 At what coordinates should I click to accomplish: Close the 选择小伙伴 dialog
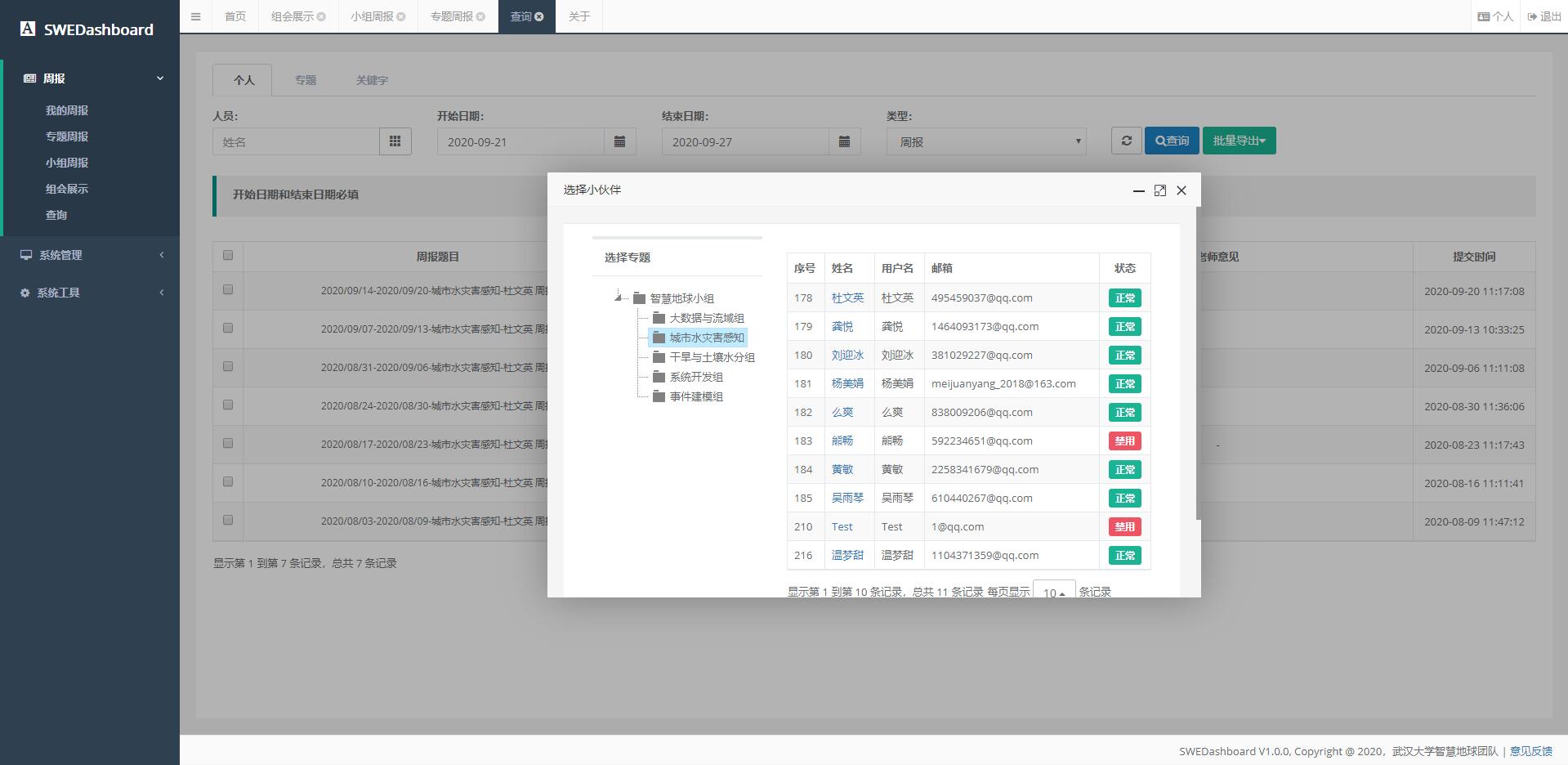pos(1182,190)
